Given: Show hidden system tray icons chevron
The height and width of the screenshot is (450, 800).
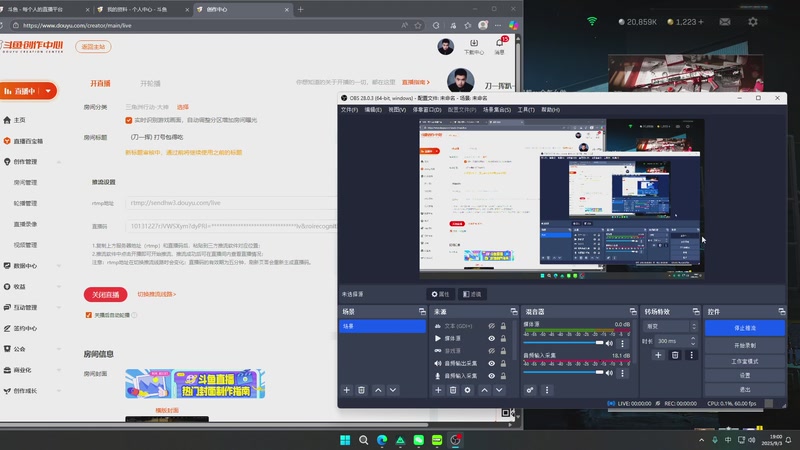Looking at the screenshot, I should tap(702, 440).
